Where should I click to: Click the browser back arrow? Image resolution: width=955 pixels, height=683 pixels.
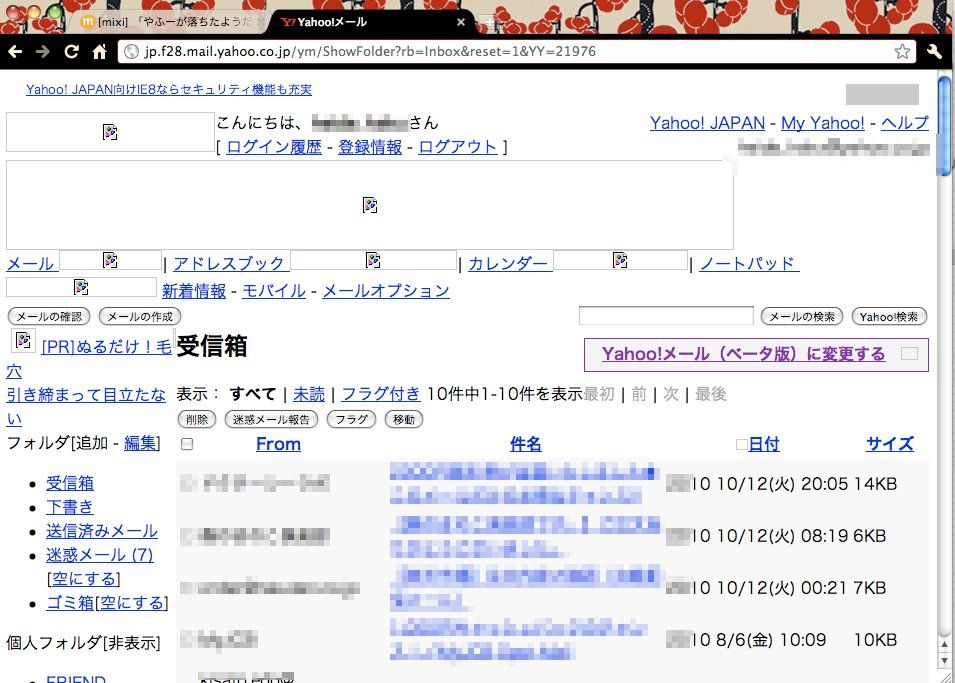(15, 52)
